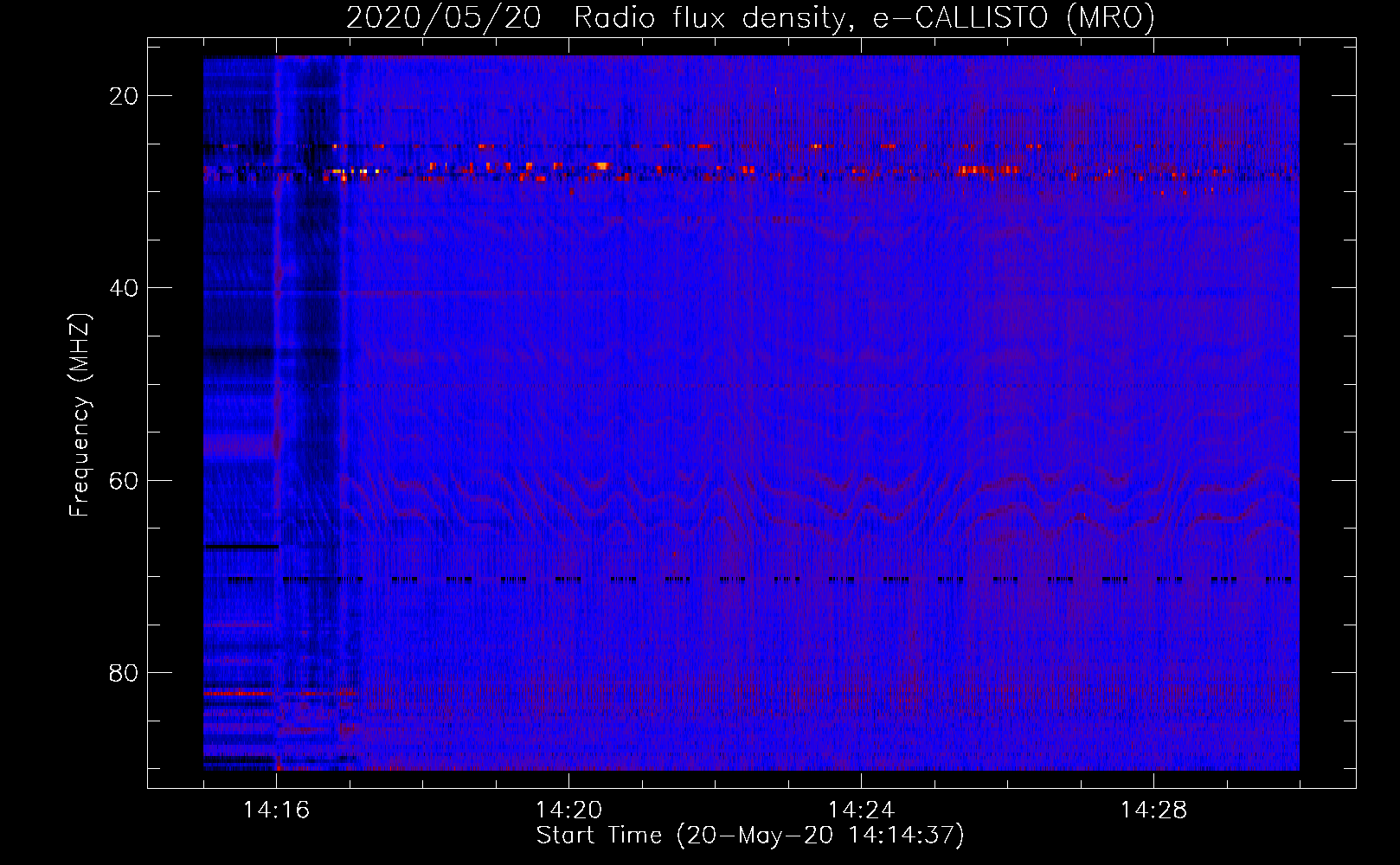Screen dimensions: 1400x865
Task: Click the 14:16 time tick label
Action: point(276,811)
